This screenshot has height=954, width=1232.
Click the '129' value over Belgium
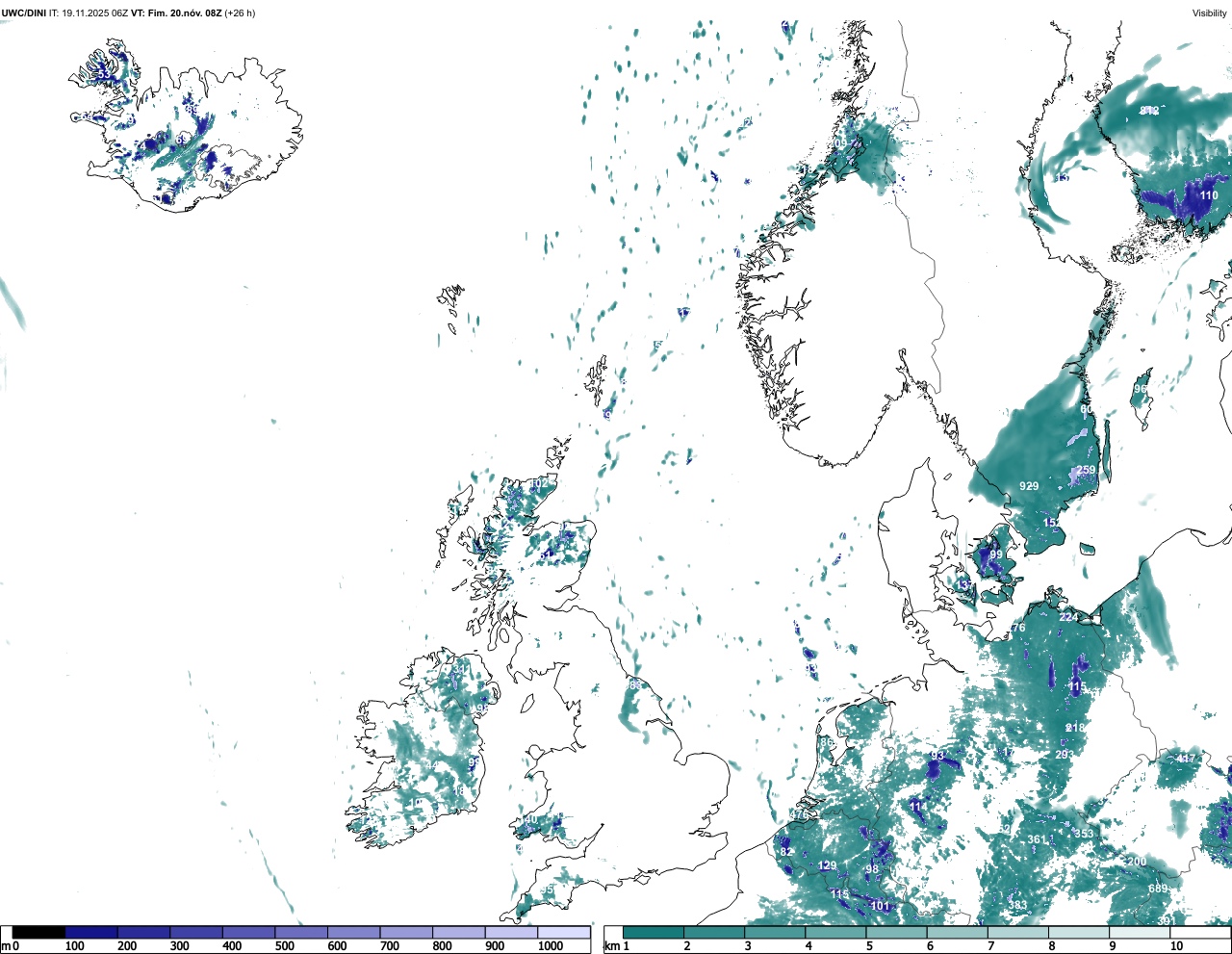(828, 866)
